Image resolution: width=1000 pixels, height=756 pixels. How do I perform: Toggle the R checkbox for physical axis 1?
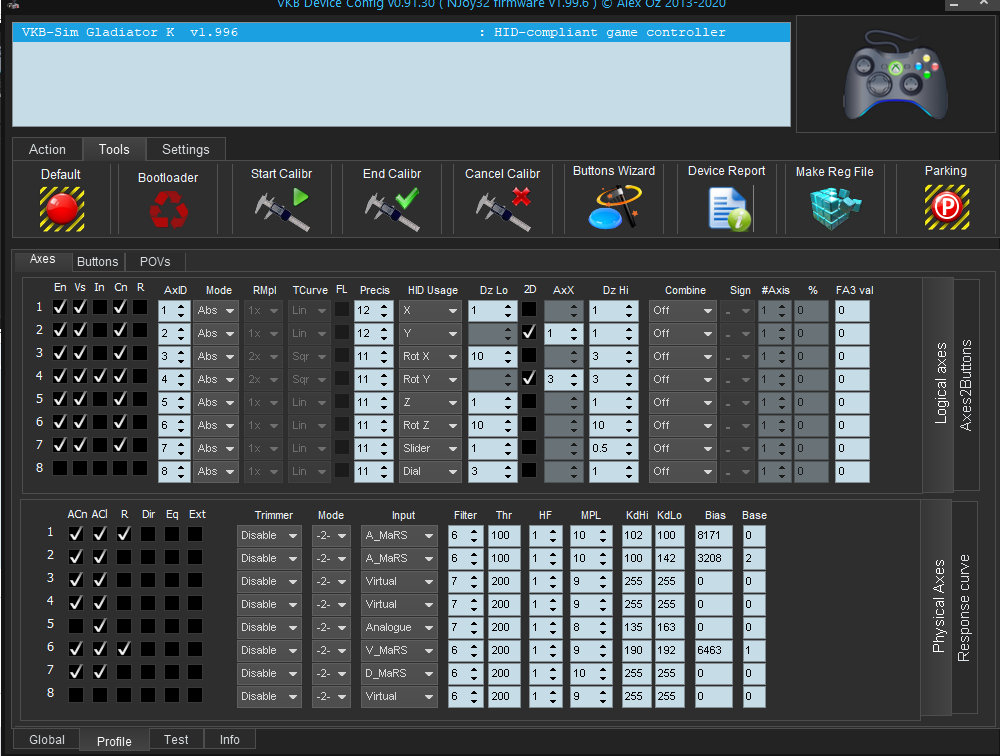pos(124,534)
